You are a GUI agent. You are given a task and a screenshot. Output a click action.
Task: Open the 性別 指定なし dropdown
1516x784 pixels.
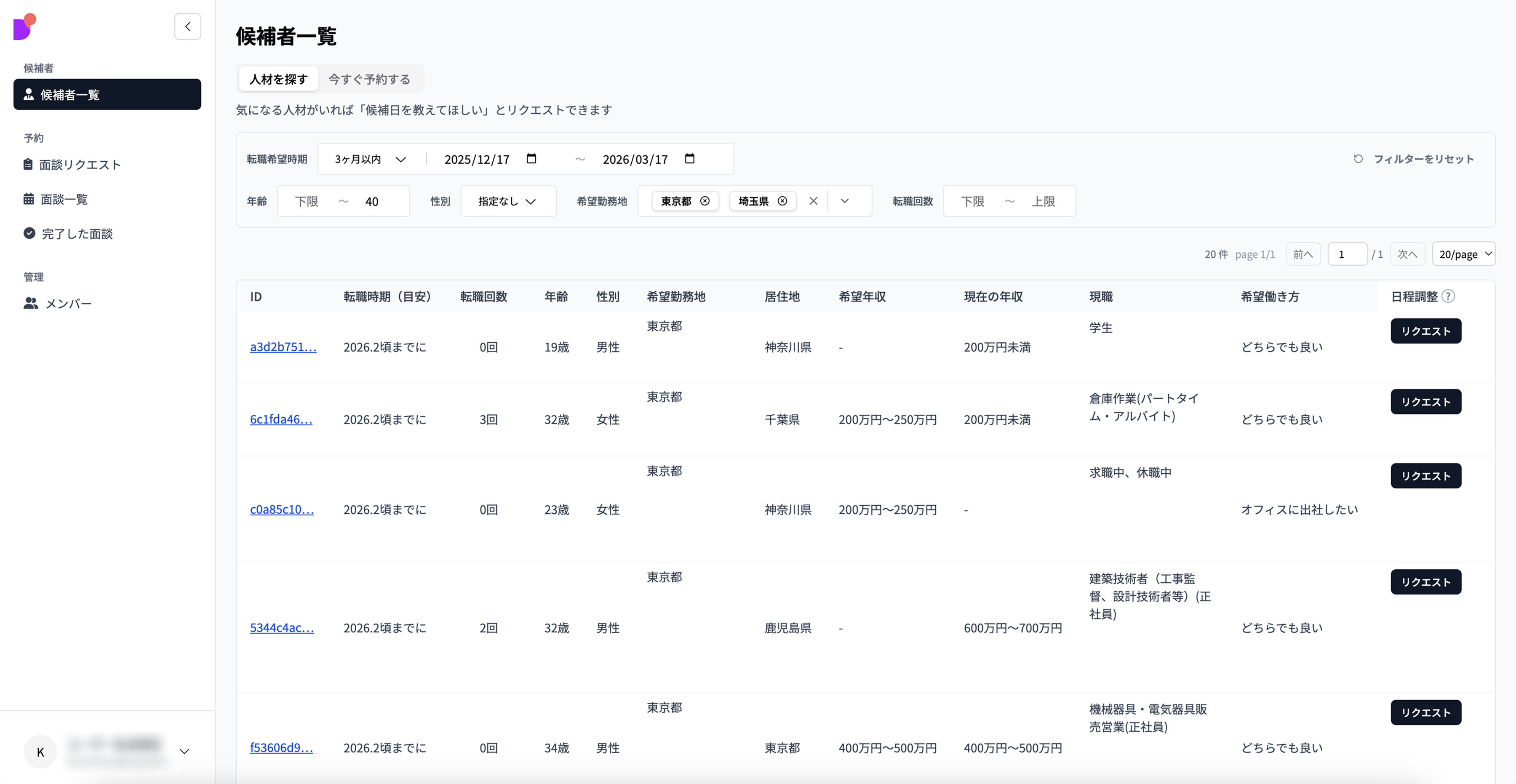click(507, 201)
